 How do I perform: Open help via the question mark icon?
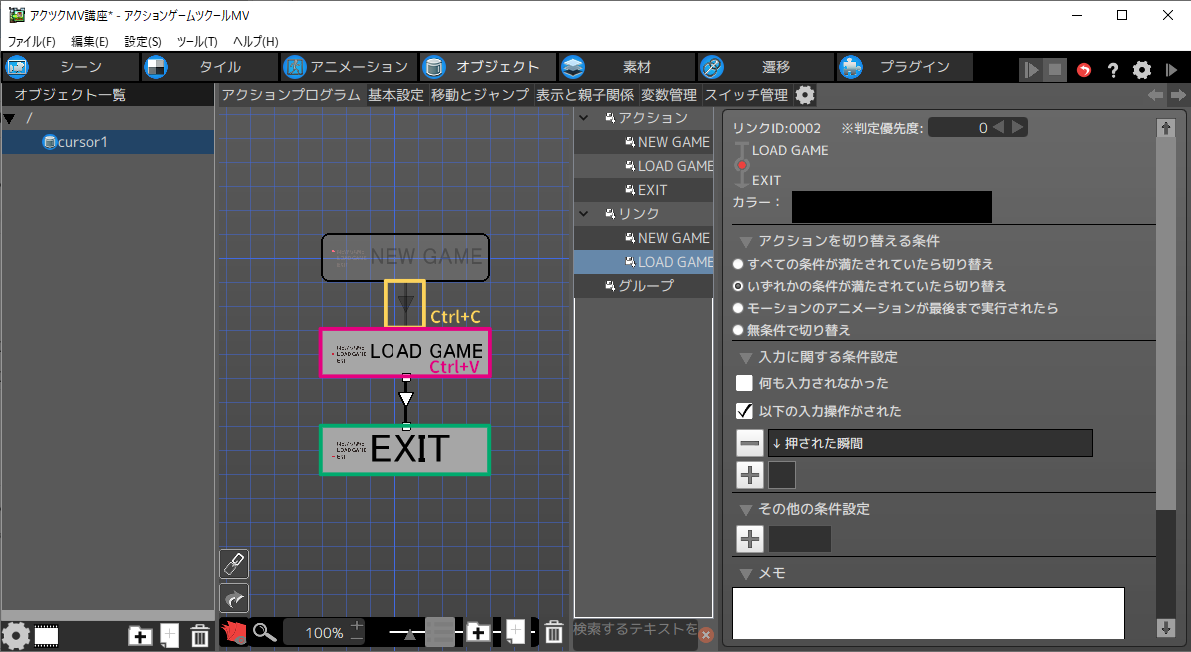click(x=1112, y=70)
